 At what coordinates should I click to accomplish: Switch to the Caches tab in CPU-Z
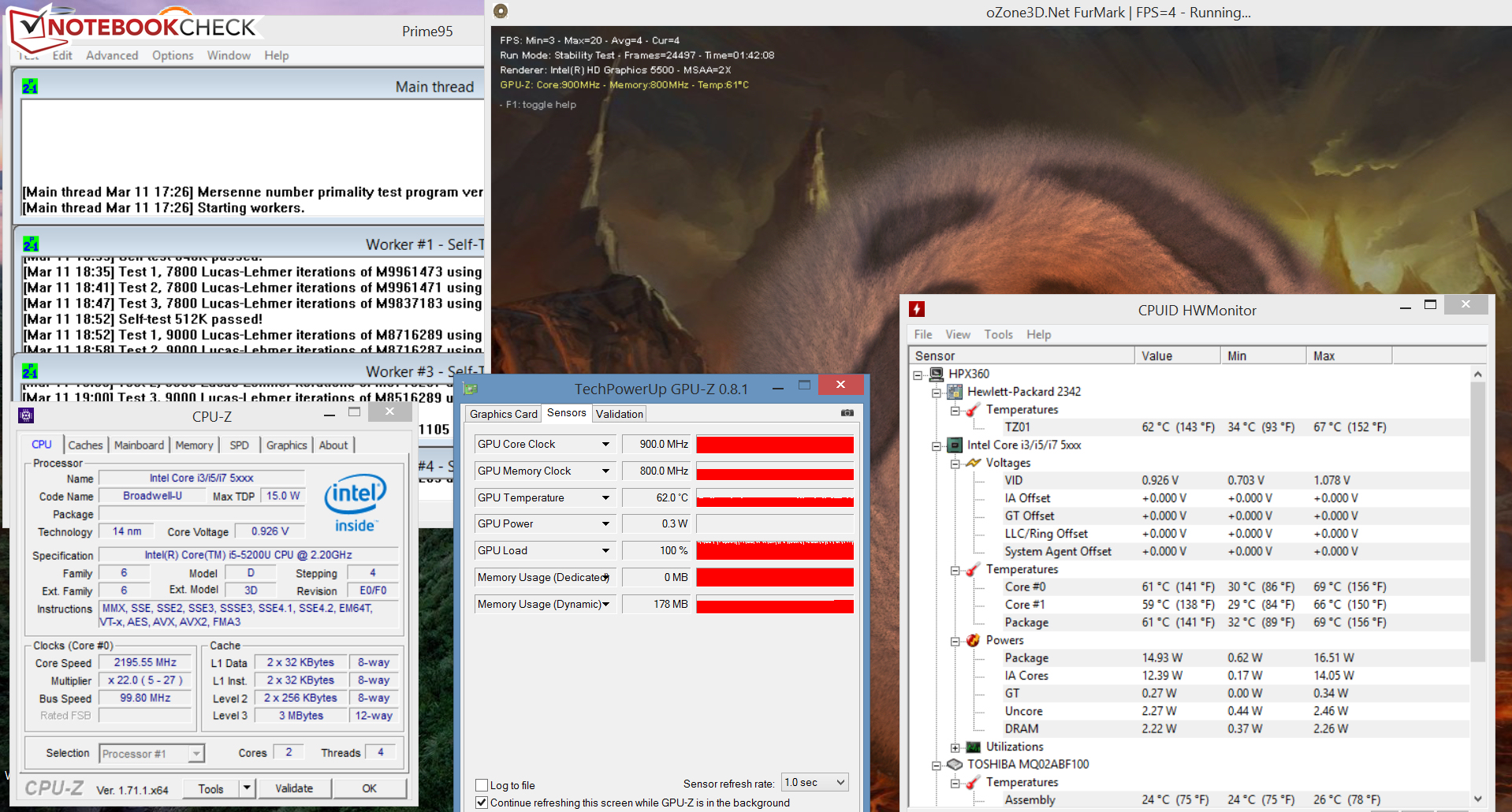(85, 445)
